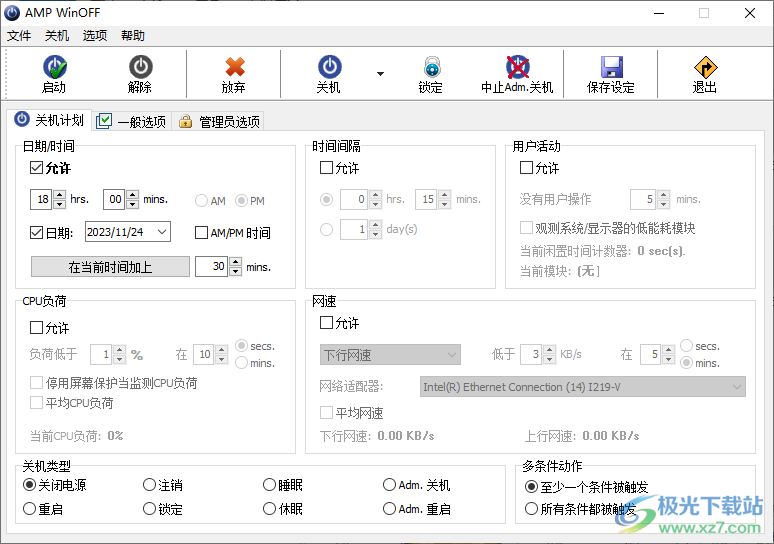Select 关闭电源 shutdown type
This screenshot has height=544, width=774.
point(30,485)
